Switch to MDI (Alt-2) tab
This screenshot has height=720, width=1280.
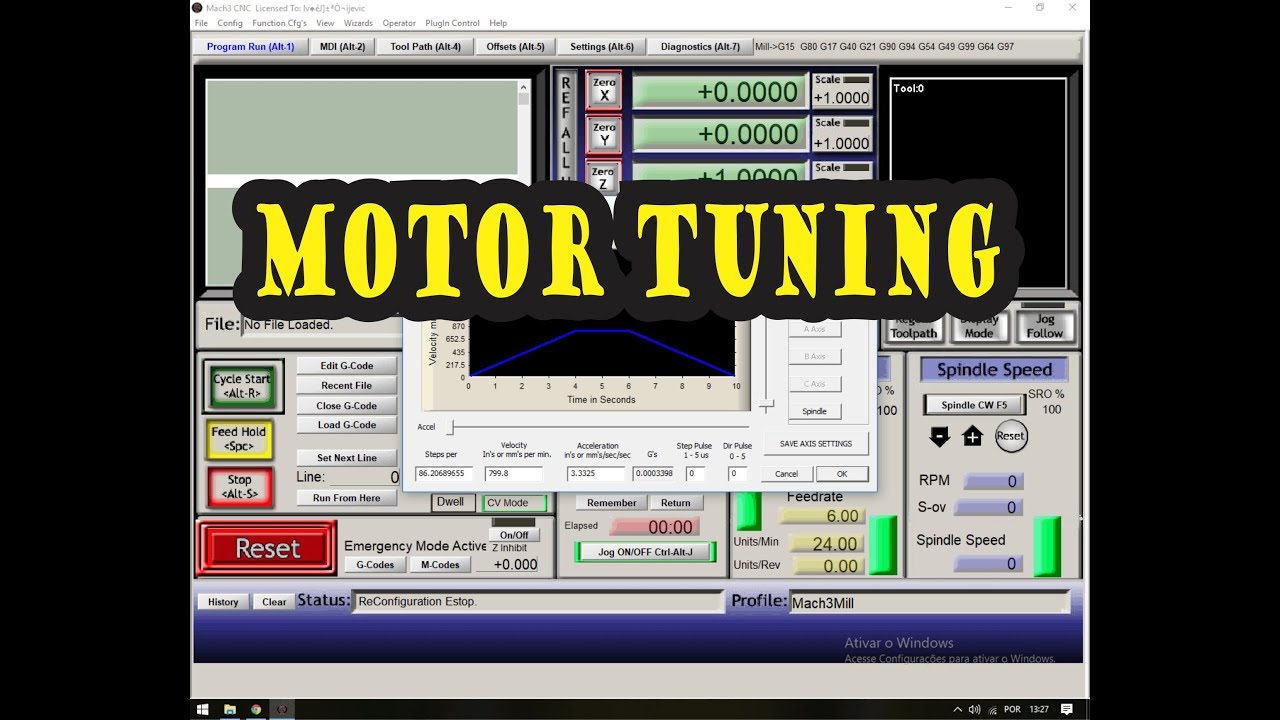(342, 46)
